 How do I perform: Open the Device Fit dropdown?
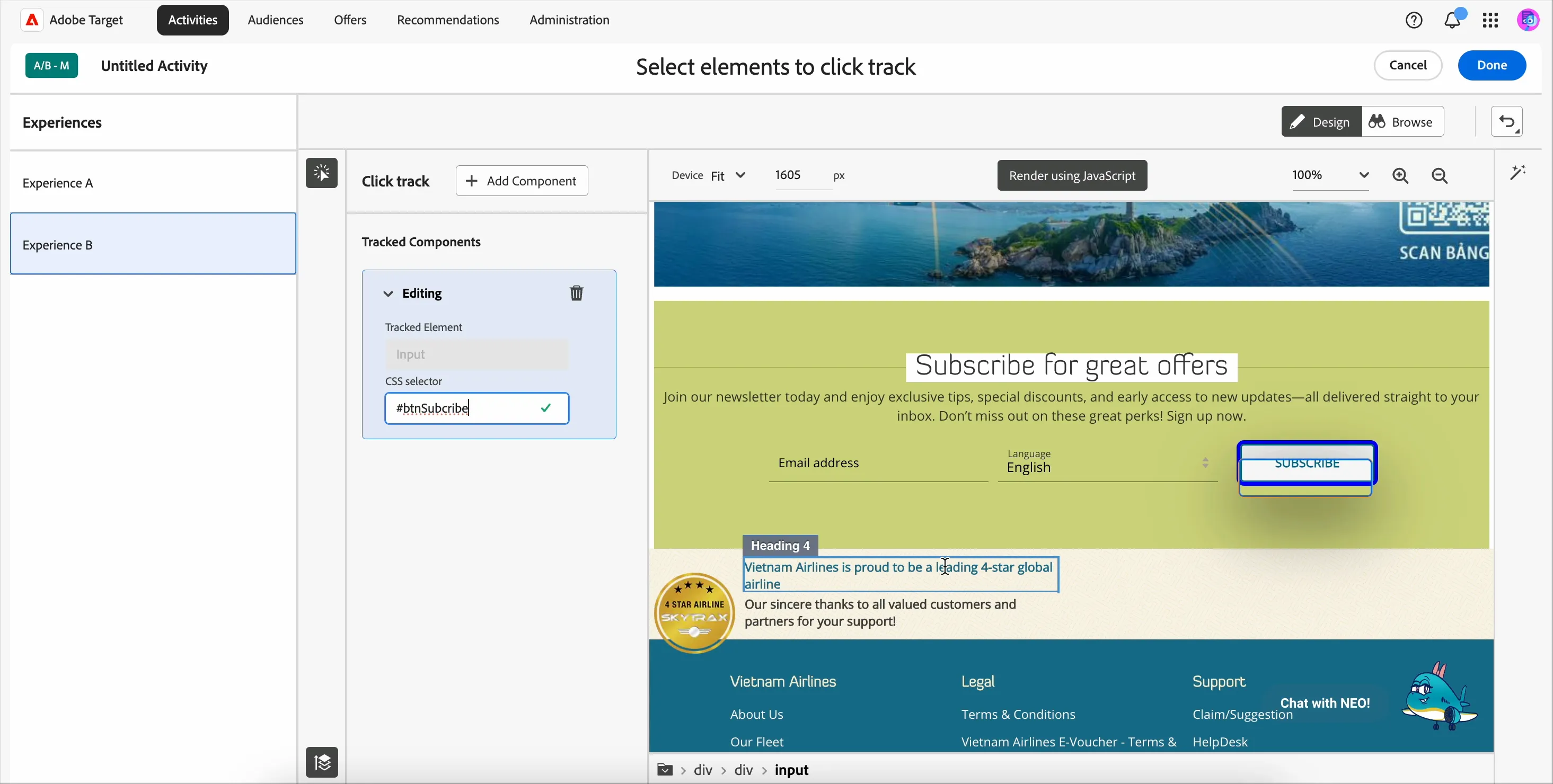point(728,176)
